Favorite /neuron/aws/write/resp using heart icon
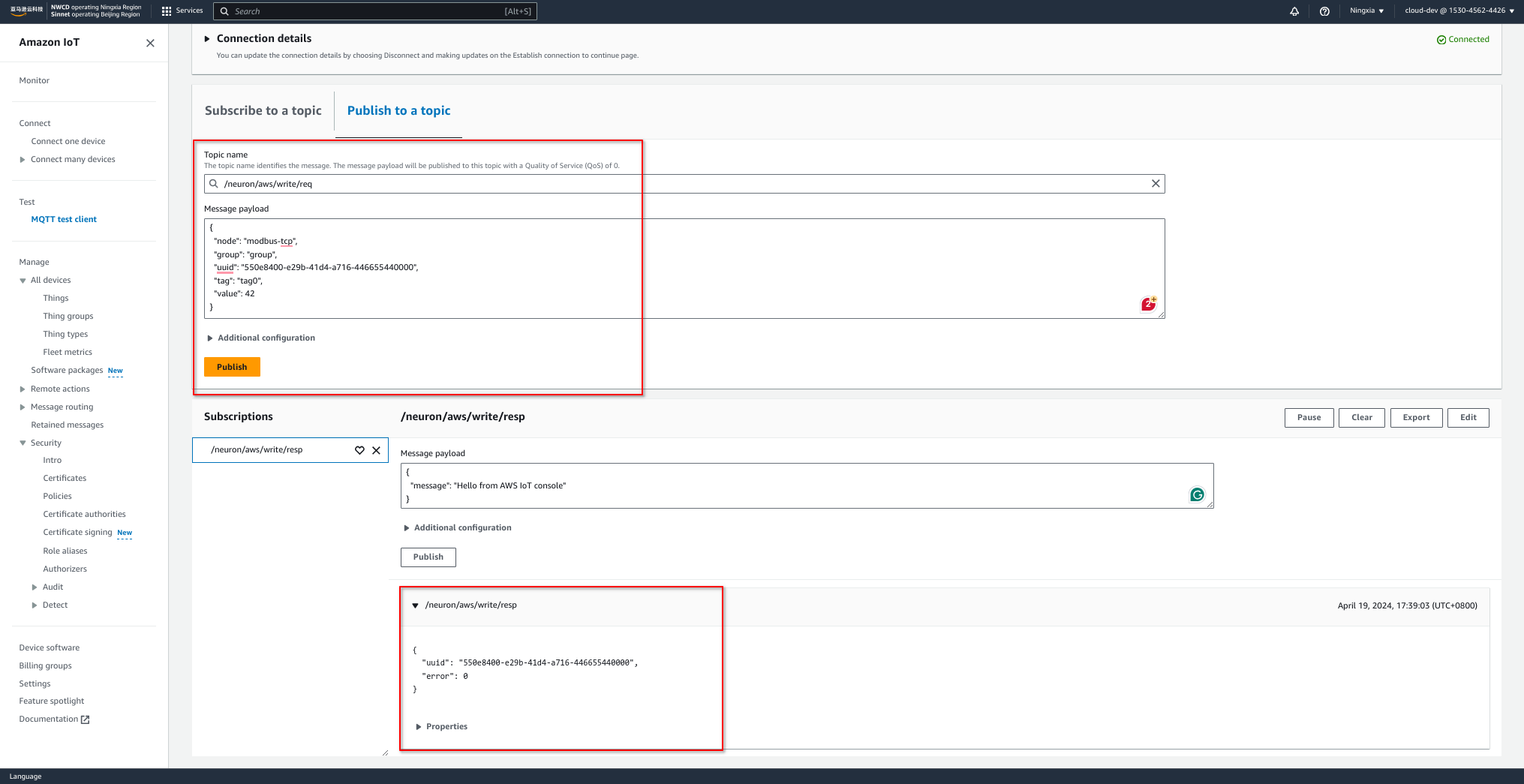The image size is (1524, 784). 359,450
